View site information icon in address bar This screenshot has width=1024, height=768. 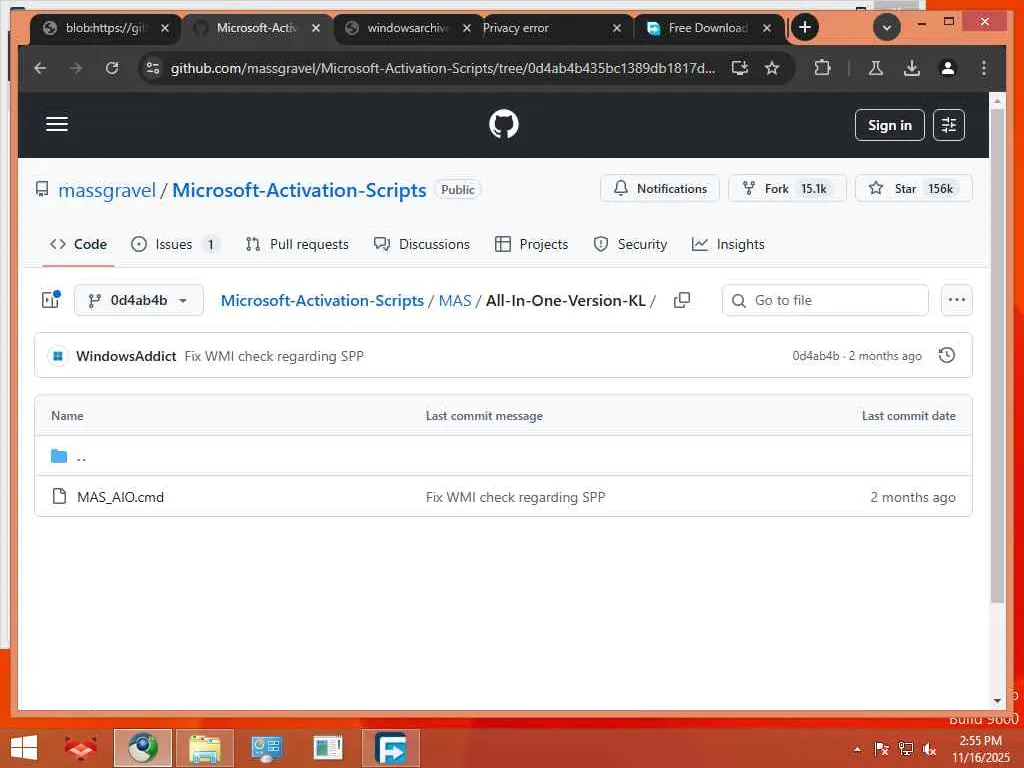coord(153,68)
